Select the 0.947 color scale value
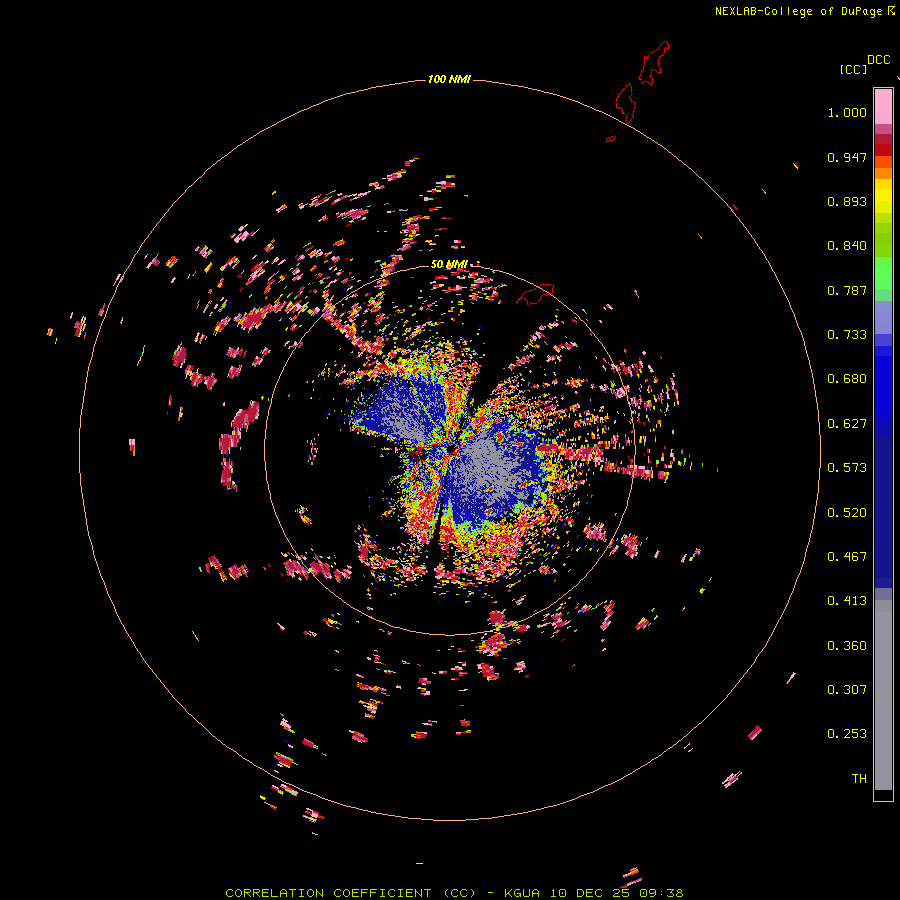Image resolution: width=900 pixels, height=900 pixels. [847, 157]
